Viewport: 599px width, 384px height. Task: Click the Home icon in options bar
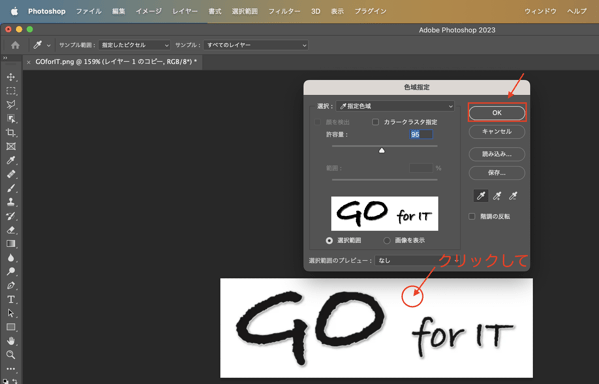15,45
